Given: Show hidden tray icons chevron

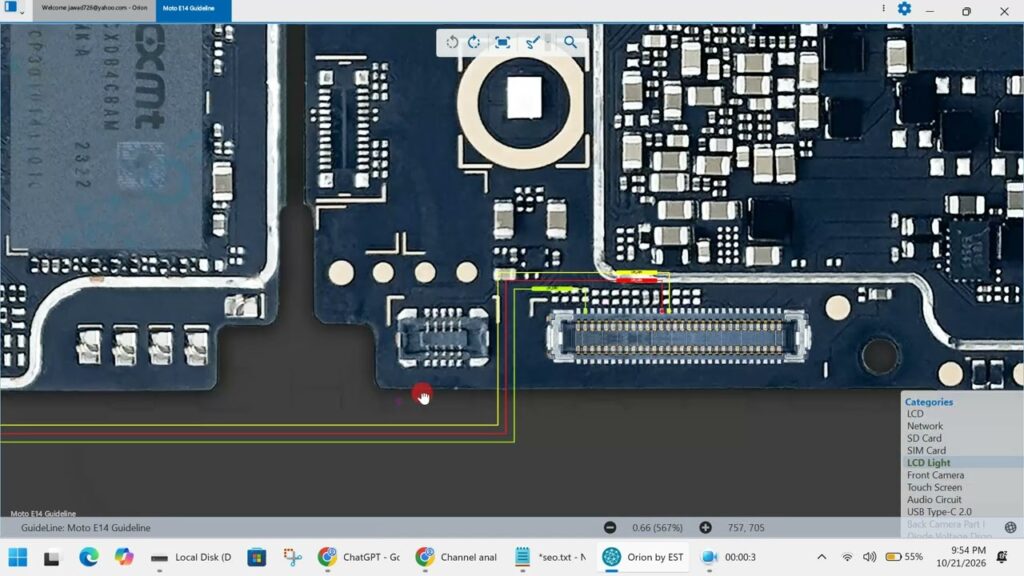Looking at the screenshot, I should pyautogui.click(x=822, y=557).
